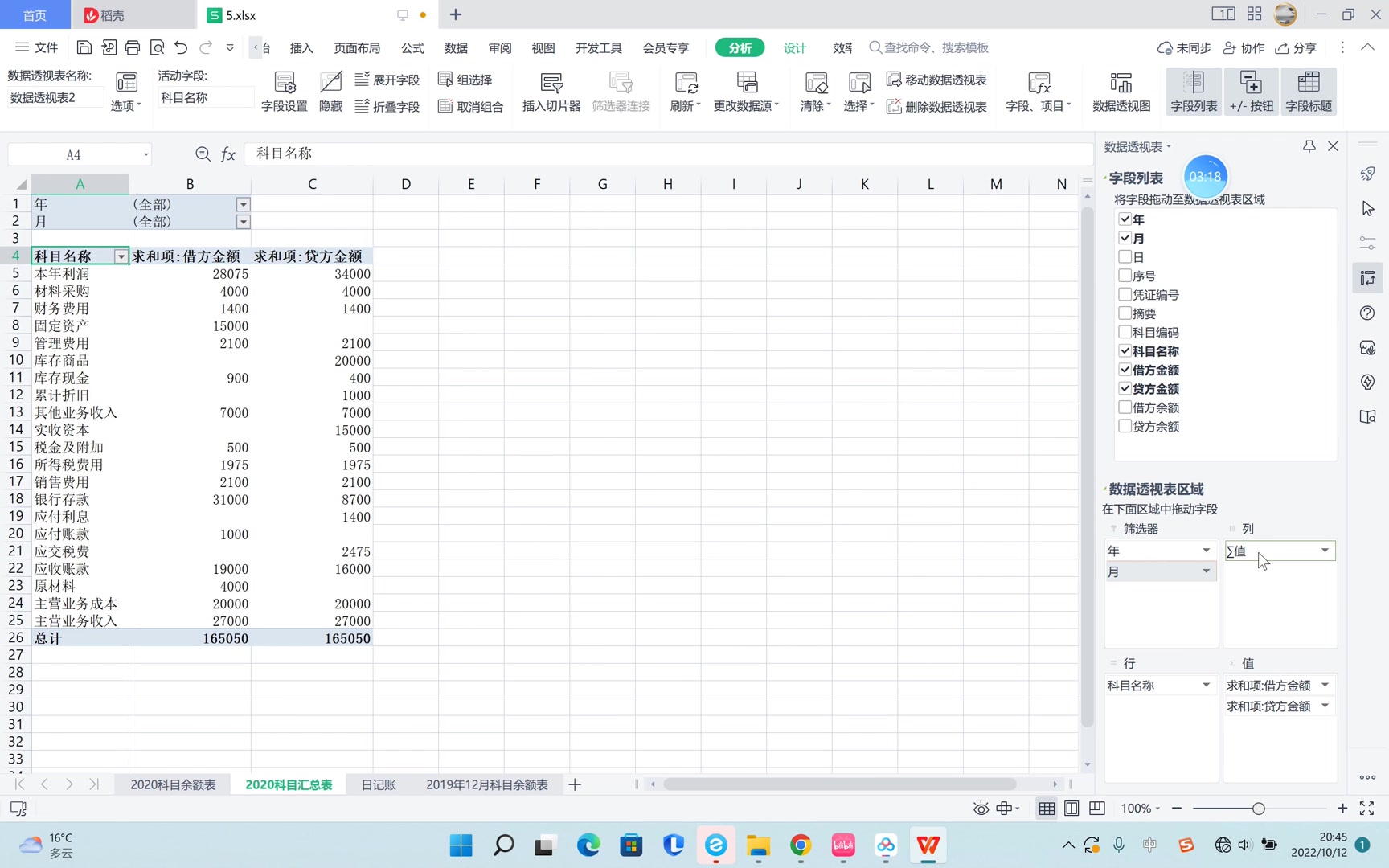Viewport: 1389px width, 868px height.
Task: Check the 序号 field checkbox
Action: pyautogui.click(x=1125, y=276)
